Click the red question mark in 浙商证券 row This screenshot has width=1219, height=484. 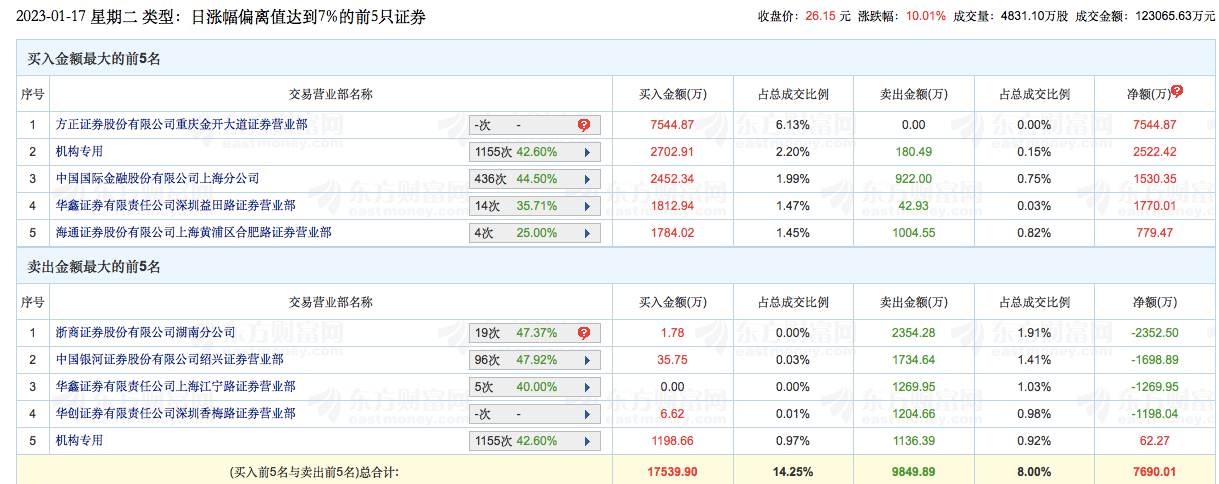[x=583, y=333]
